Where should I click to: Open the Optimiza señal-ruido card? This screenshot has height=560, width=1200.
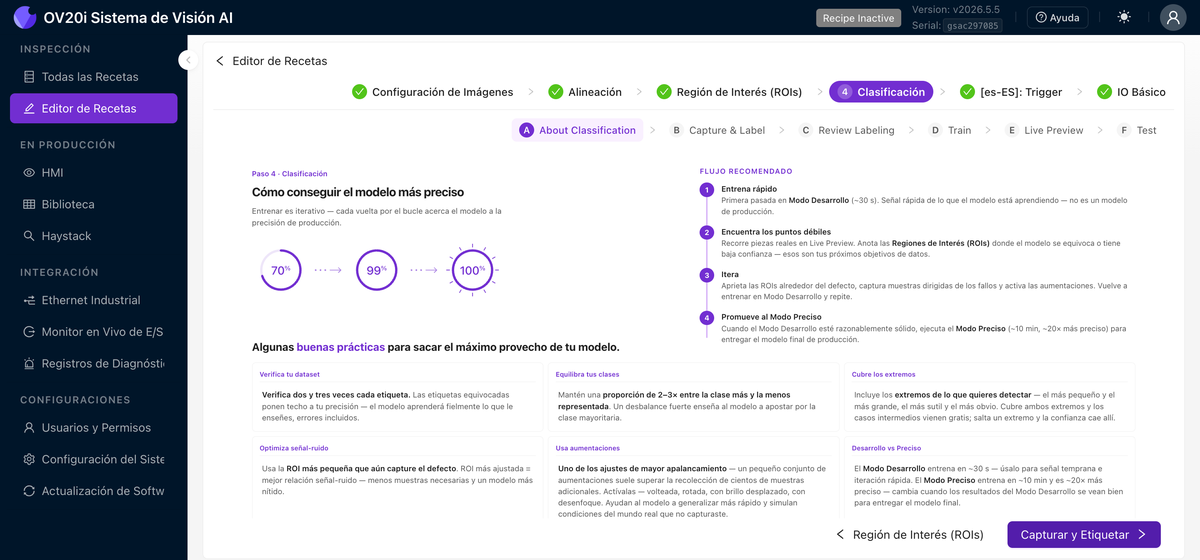point(399,475)
